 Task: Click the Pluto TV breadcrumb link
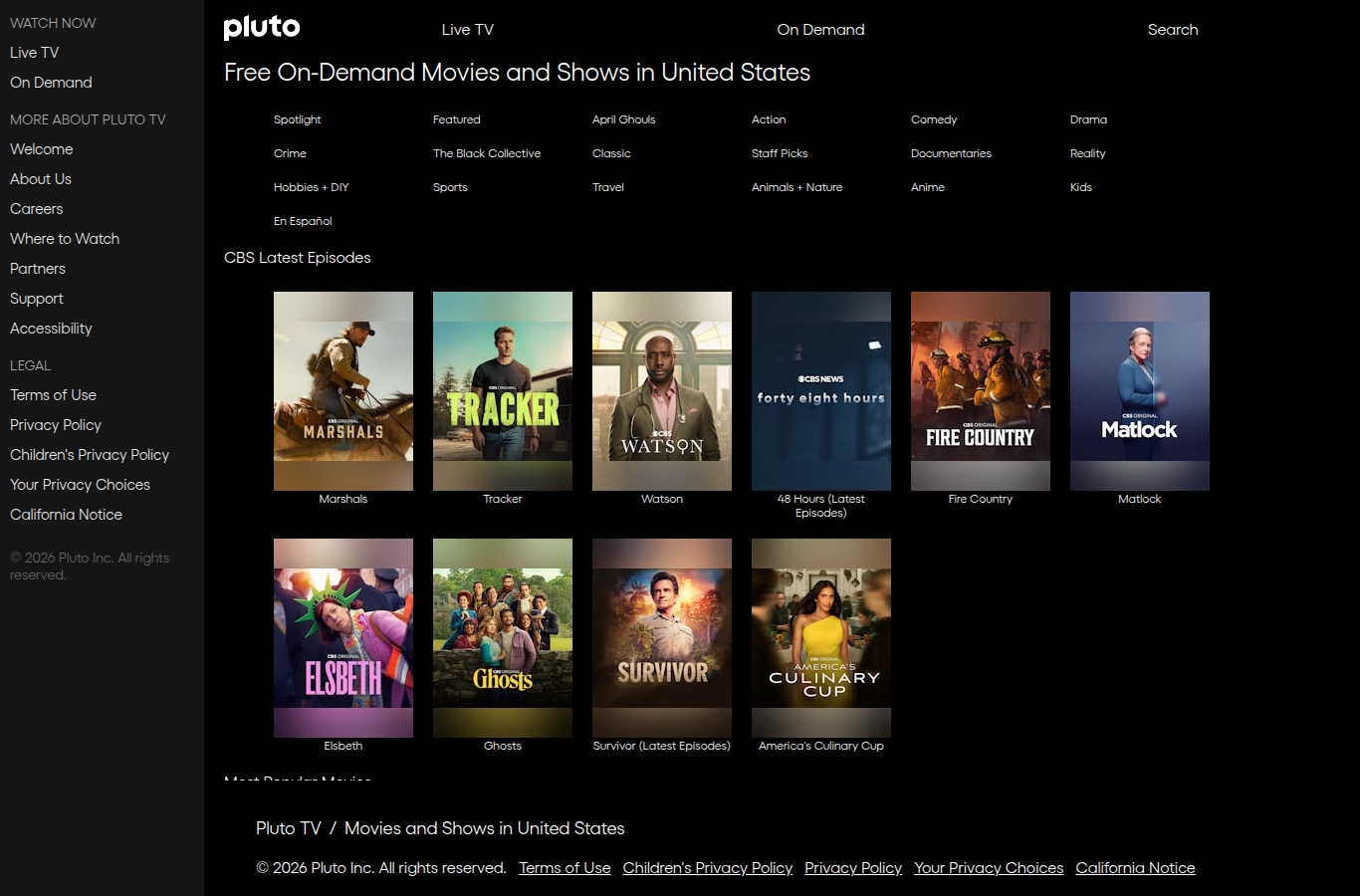(x=288, y=827)
